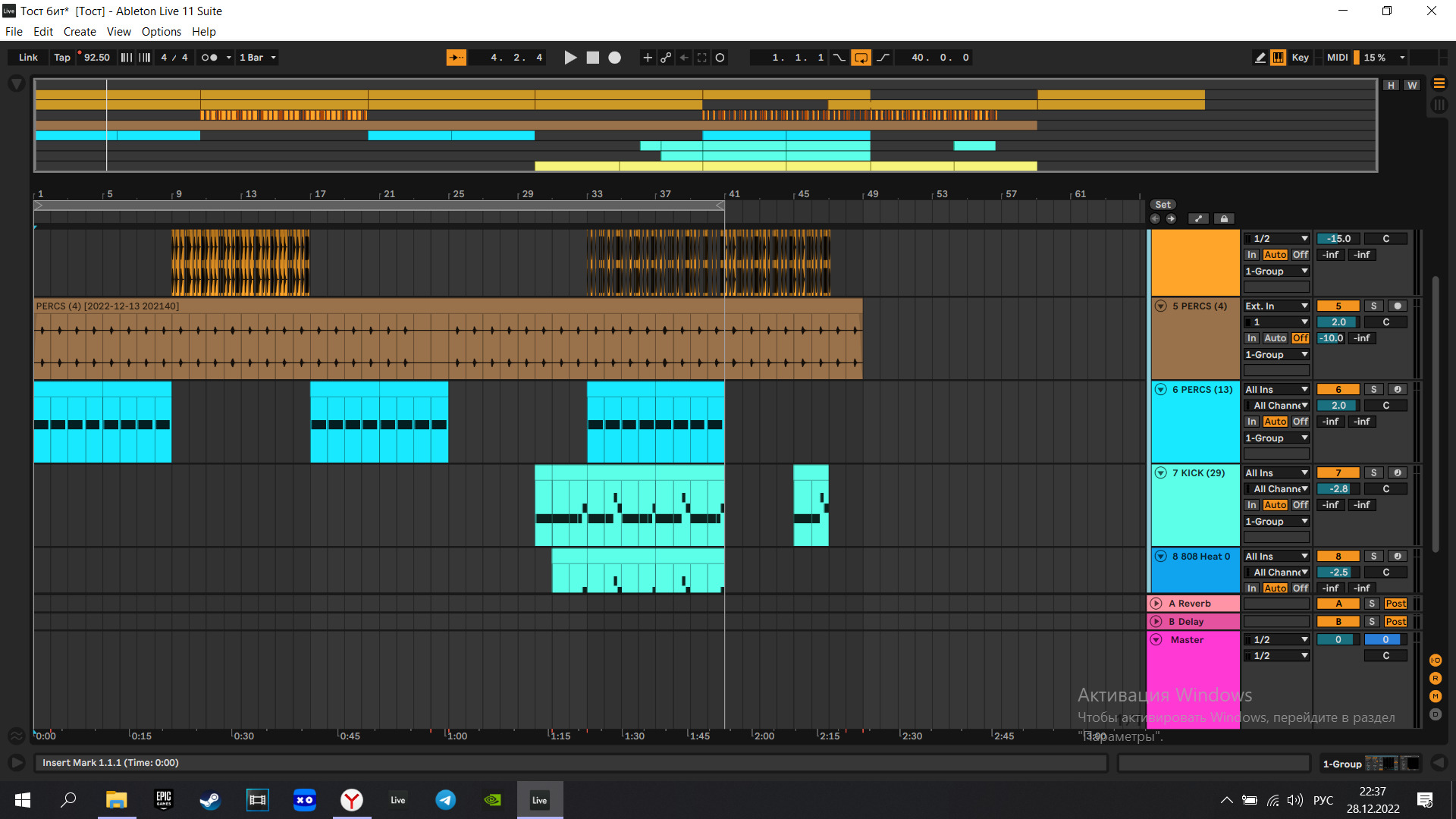Open the View menu
Screen dimensions: 1456x819
[118, 32]
